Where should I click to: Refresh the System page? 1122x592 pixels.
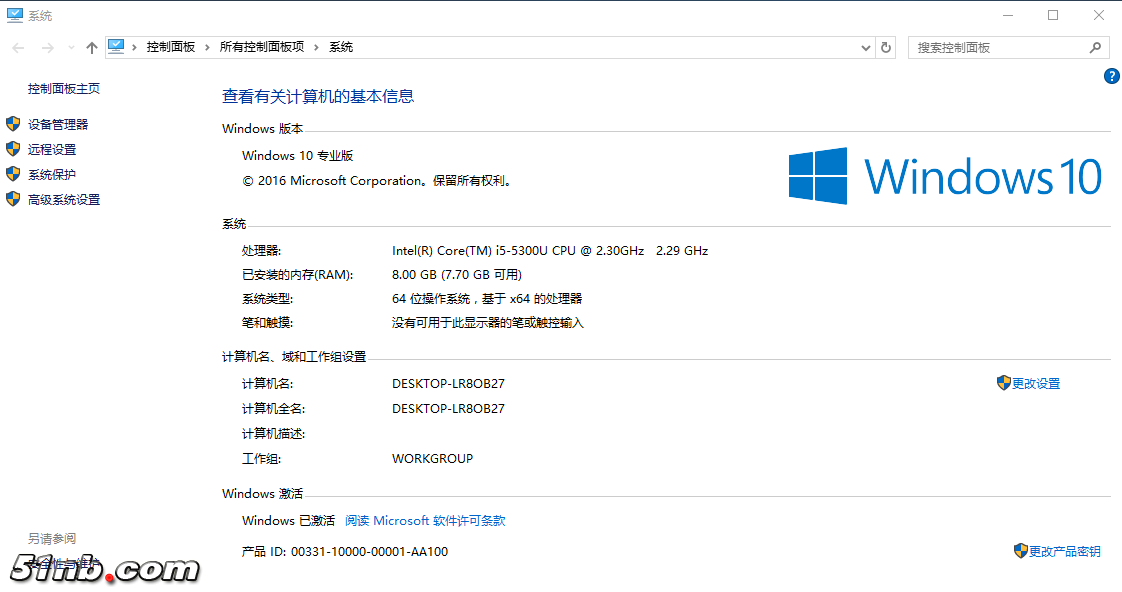886,48
